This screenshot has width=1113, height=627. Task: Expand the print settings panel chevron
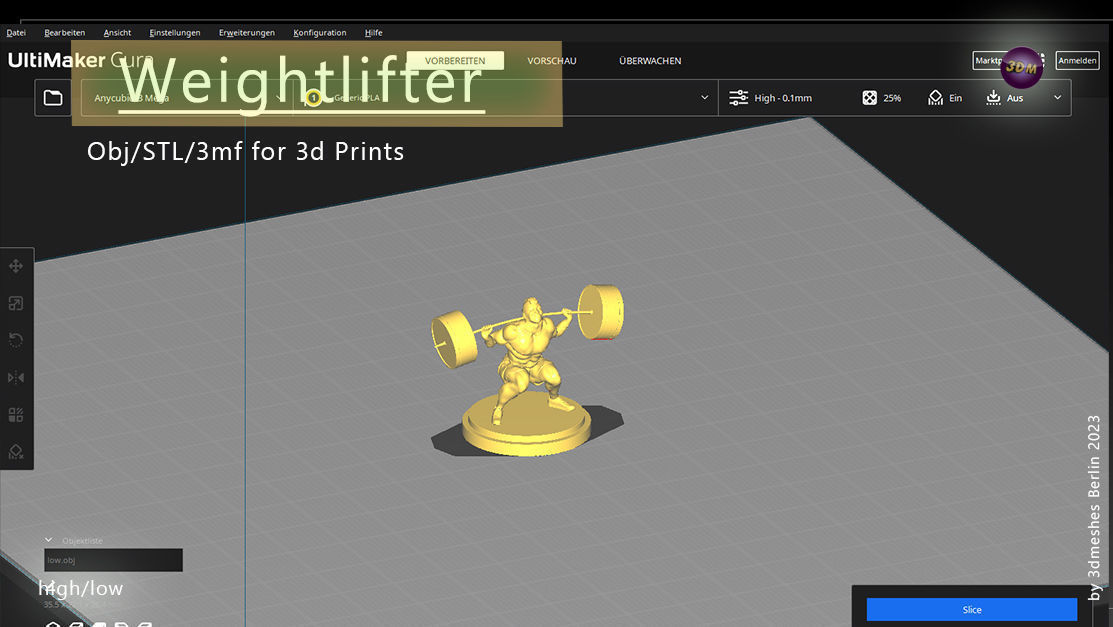click(x=1058, y=98)
